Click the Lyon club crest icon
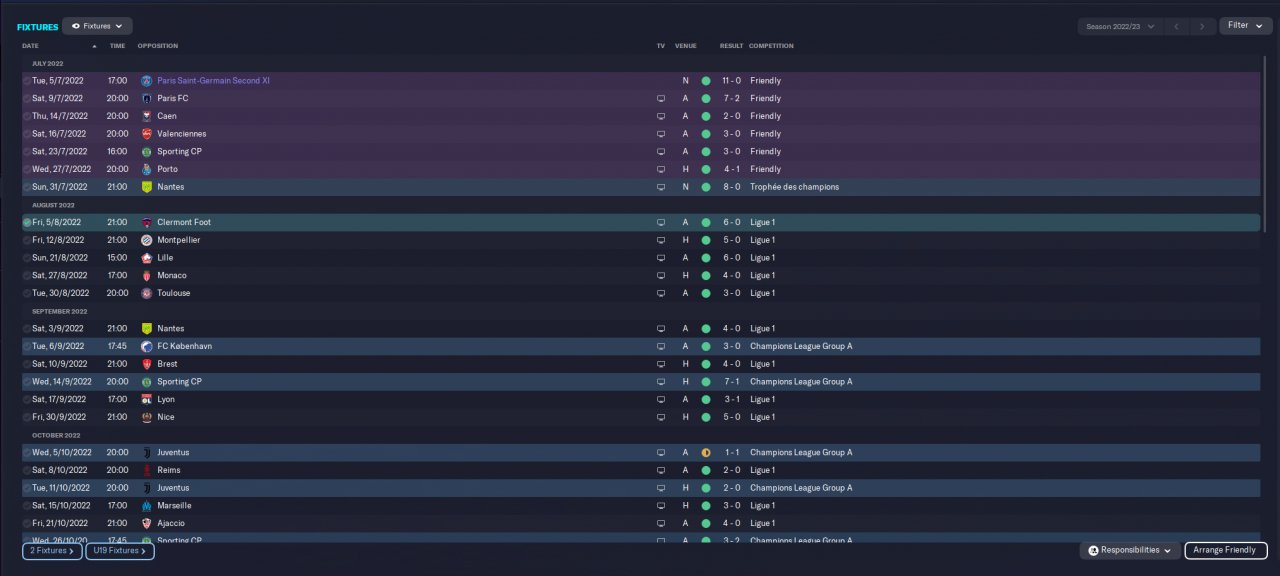Screen dimensions: 1280x576 (x=146, y=399)
